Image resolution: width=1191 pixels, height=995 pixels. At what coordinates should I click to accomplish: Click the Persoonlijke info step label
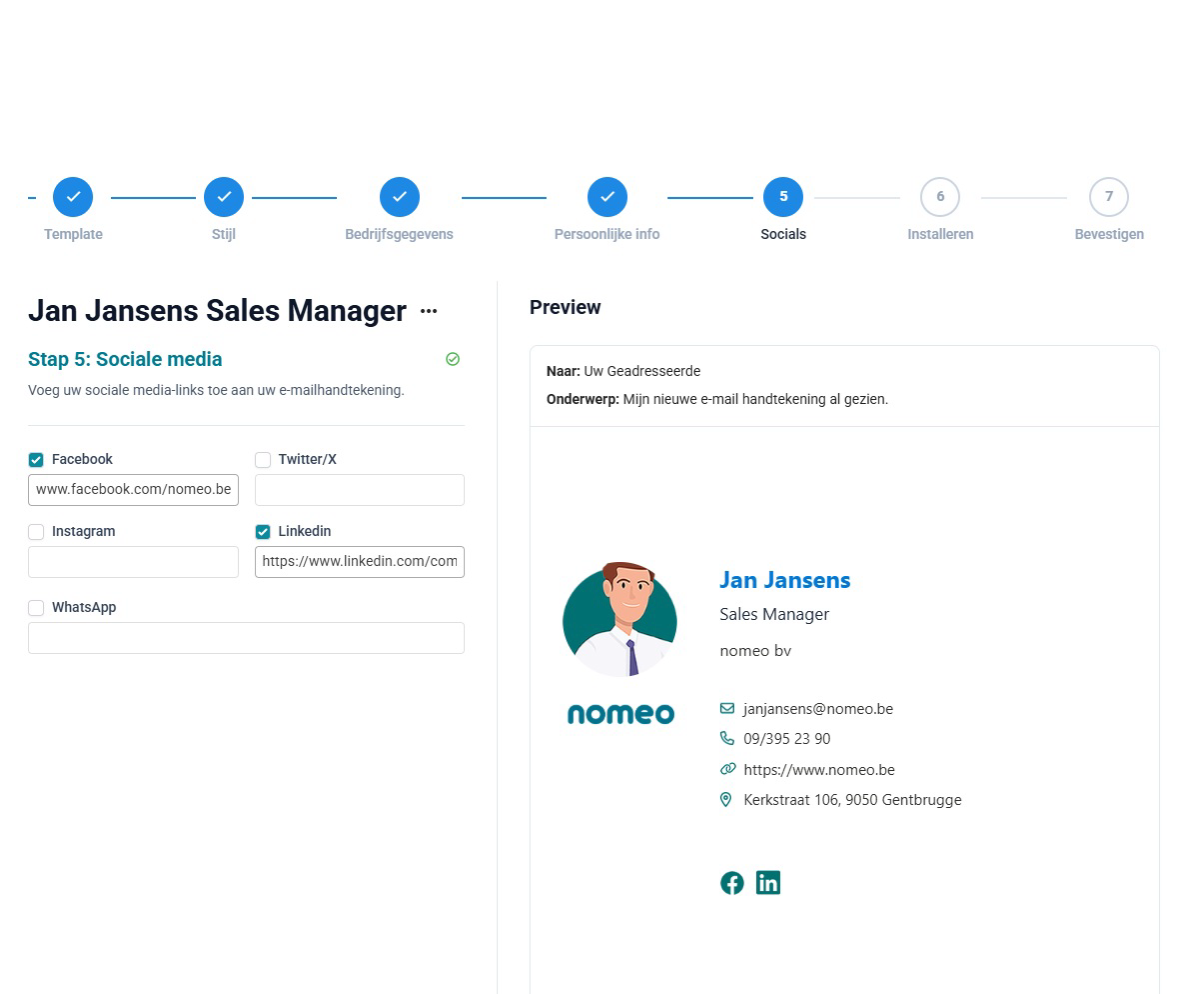point(607,234)
